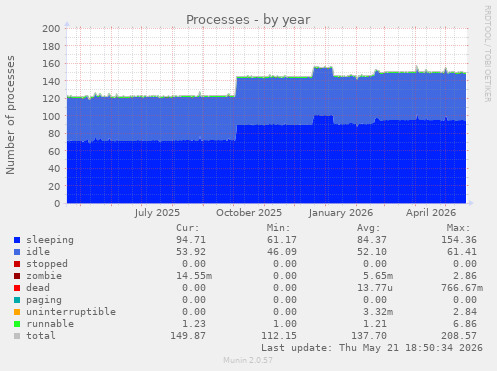Click sleeping minimum value 61.17
The width and height of the screenshot is (497, 371).
point(282,240)
